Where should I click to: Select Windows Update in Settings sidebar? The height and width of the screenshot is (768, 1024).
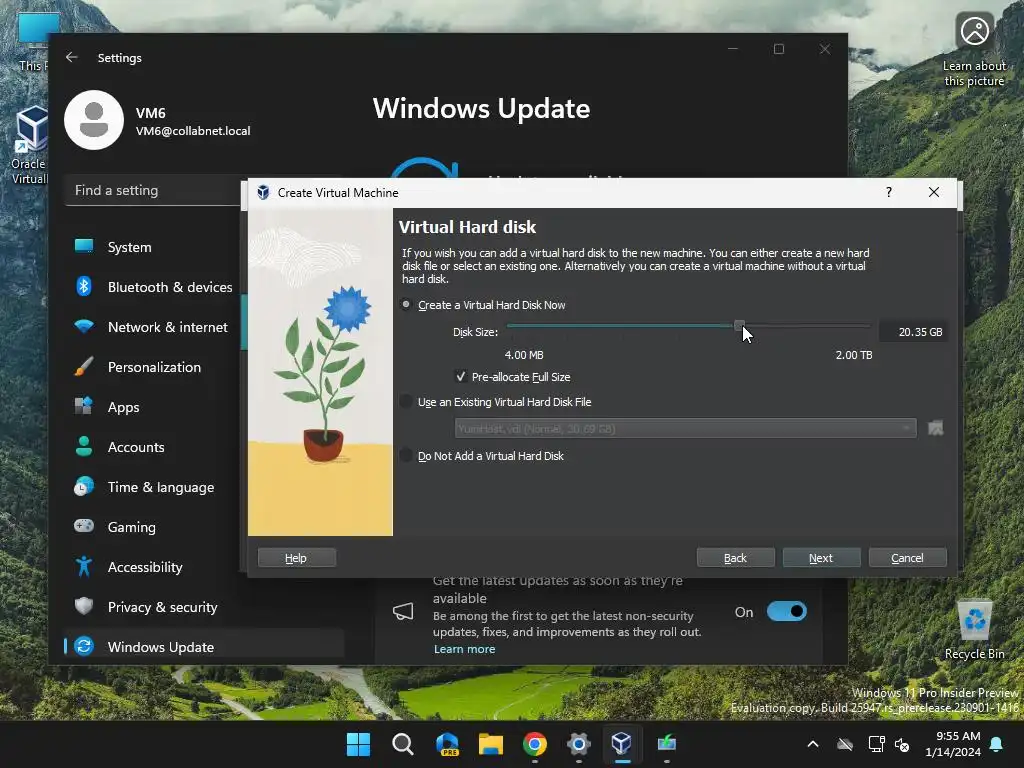tap(204, 647)
